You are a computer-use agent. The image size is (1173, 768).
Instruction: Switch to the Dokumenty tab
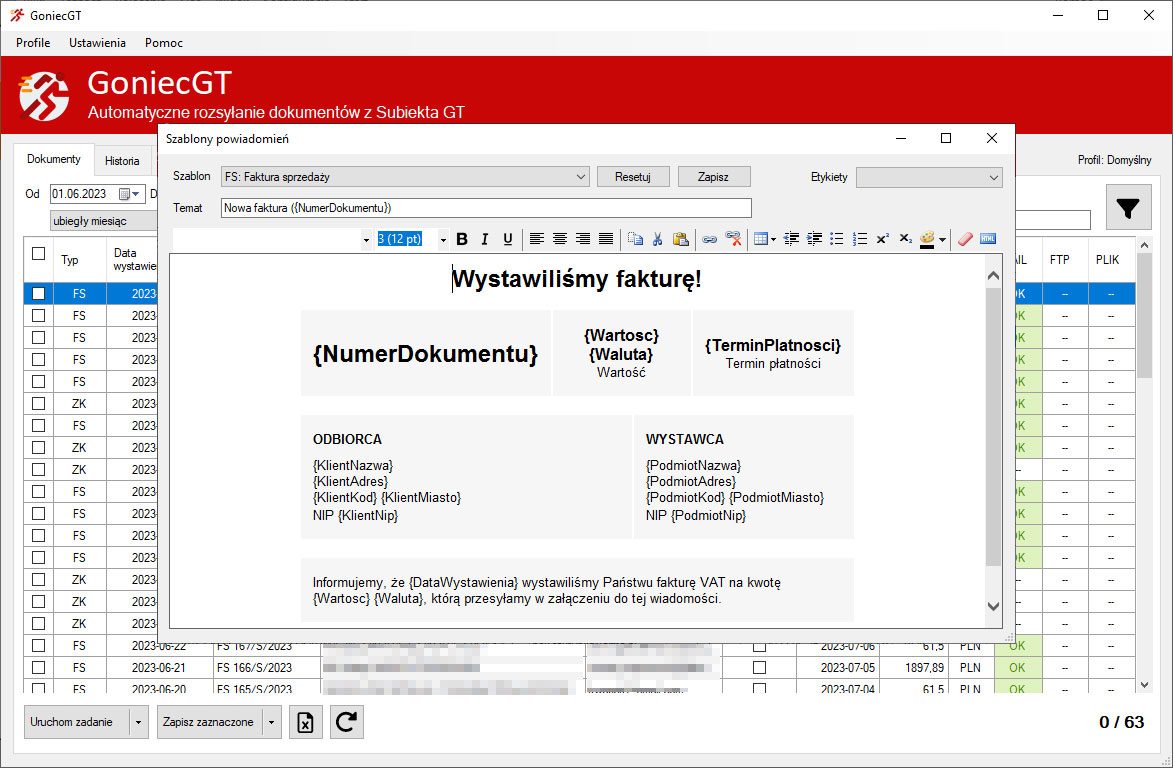(x=54, y=159)
